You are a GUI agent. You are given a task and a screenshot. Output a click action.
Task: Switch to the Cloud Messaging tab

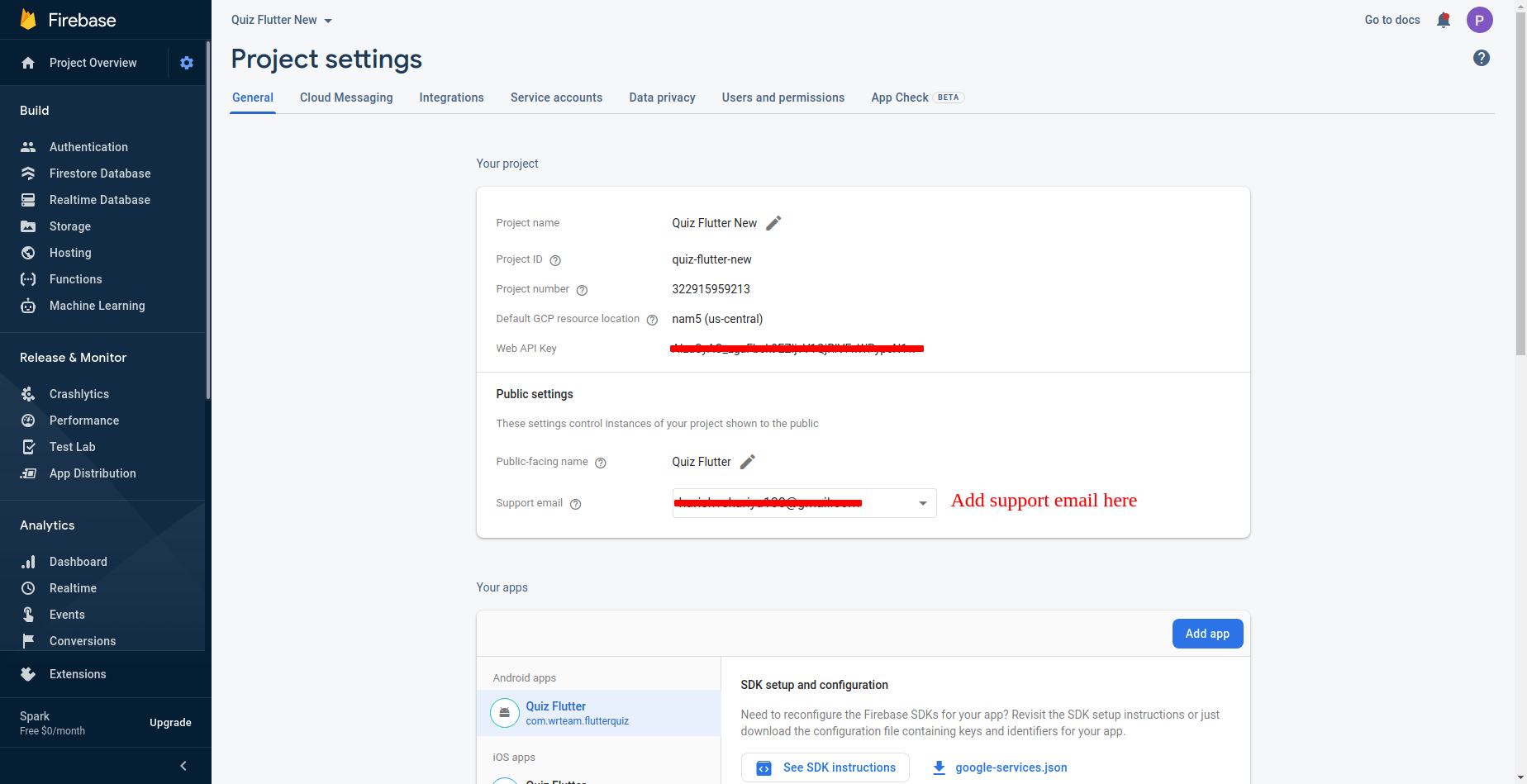tap(346, 97)
